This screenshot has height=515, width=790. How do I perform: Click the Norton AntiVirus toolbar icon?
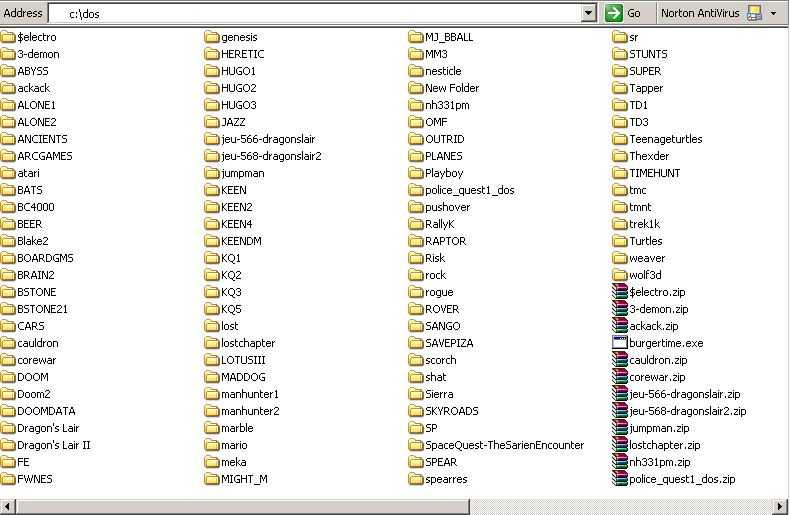[x=754, y=13]
